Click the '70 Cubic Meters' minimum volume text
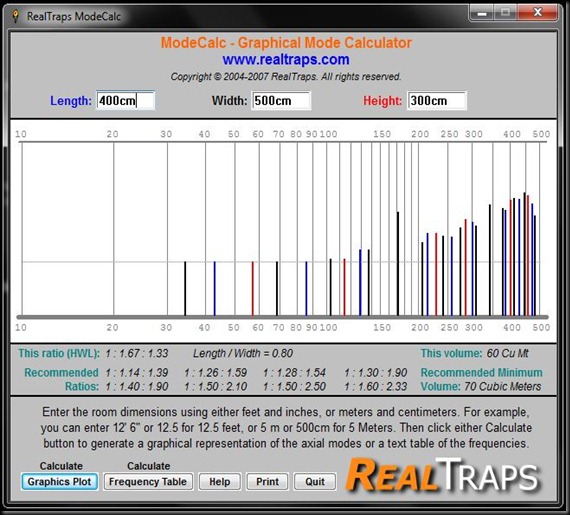570x515 pixels. (503, 386)
